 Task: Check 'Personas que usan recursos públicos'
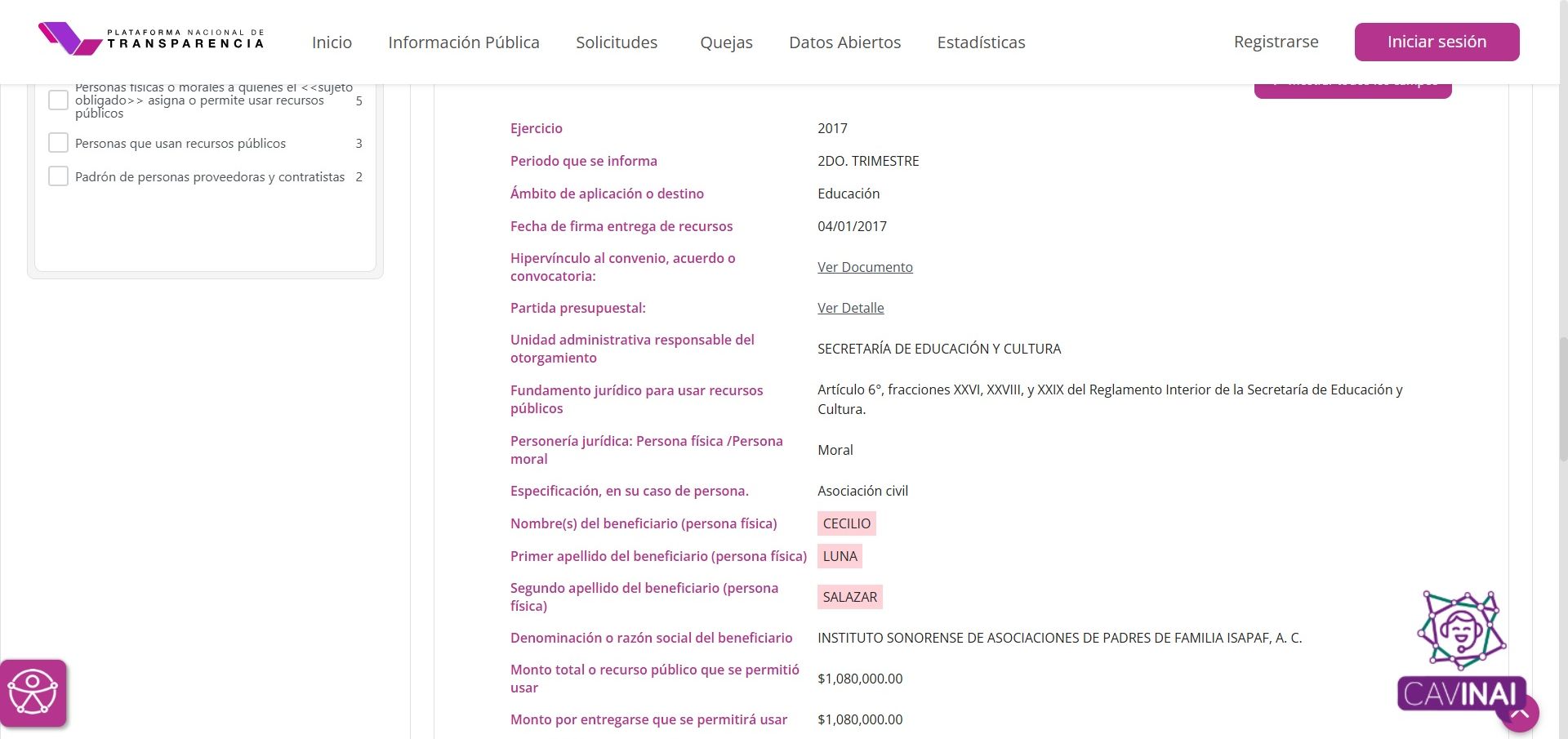click(x=58, y=143)
